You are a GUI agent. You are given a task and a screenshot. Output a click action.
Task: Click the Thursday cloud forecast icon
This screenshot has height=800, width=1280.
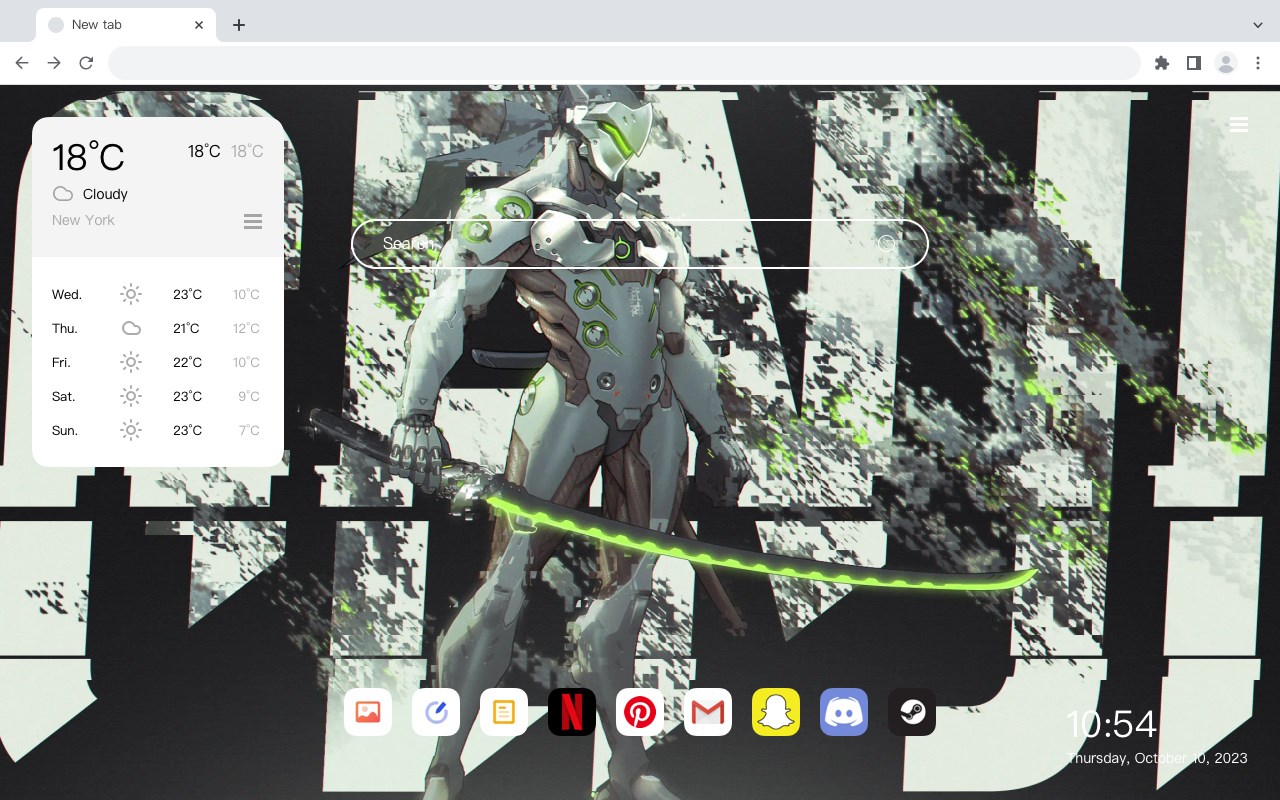coord(131,328)
